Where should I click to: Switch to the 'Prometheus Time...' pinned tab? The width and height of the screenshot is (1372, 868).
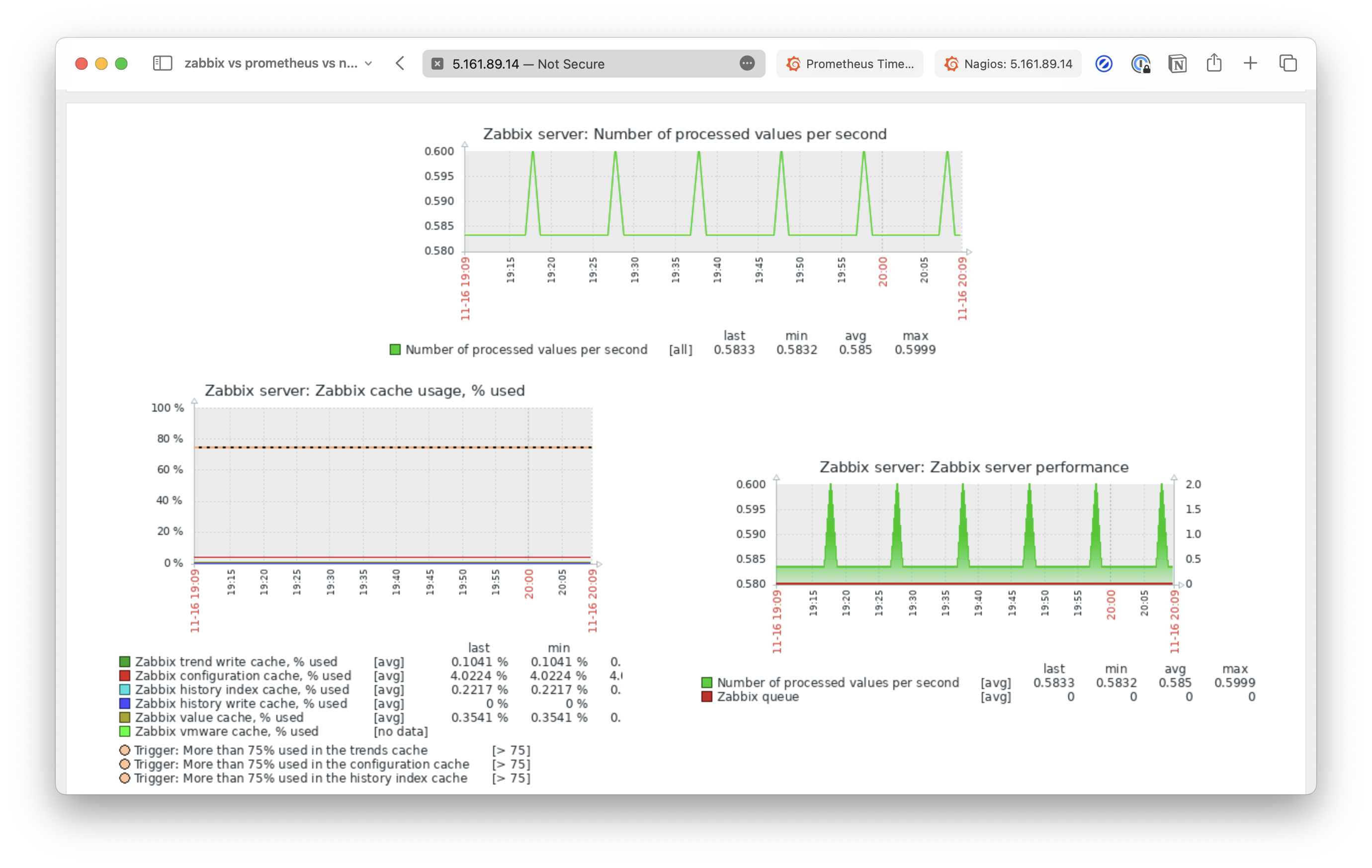coord(850,64)
